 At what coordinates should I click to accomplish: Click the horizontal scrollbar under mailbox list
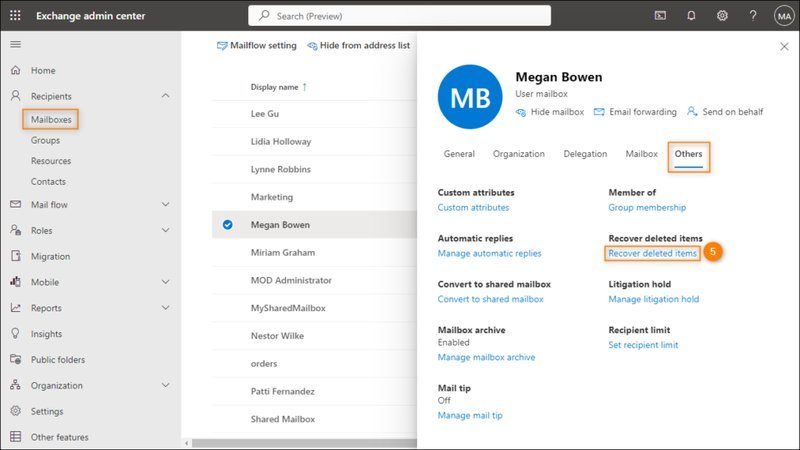(x=304, y=443)
